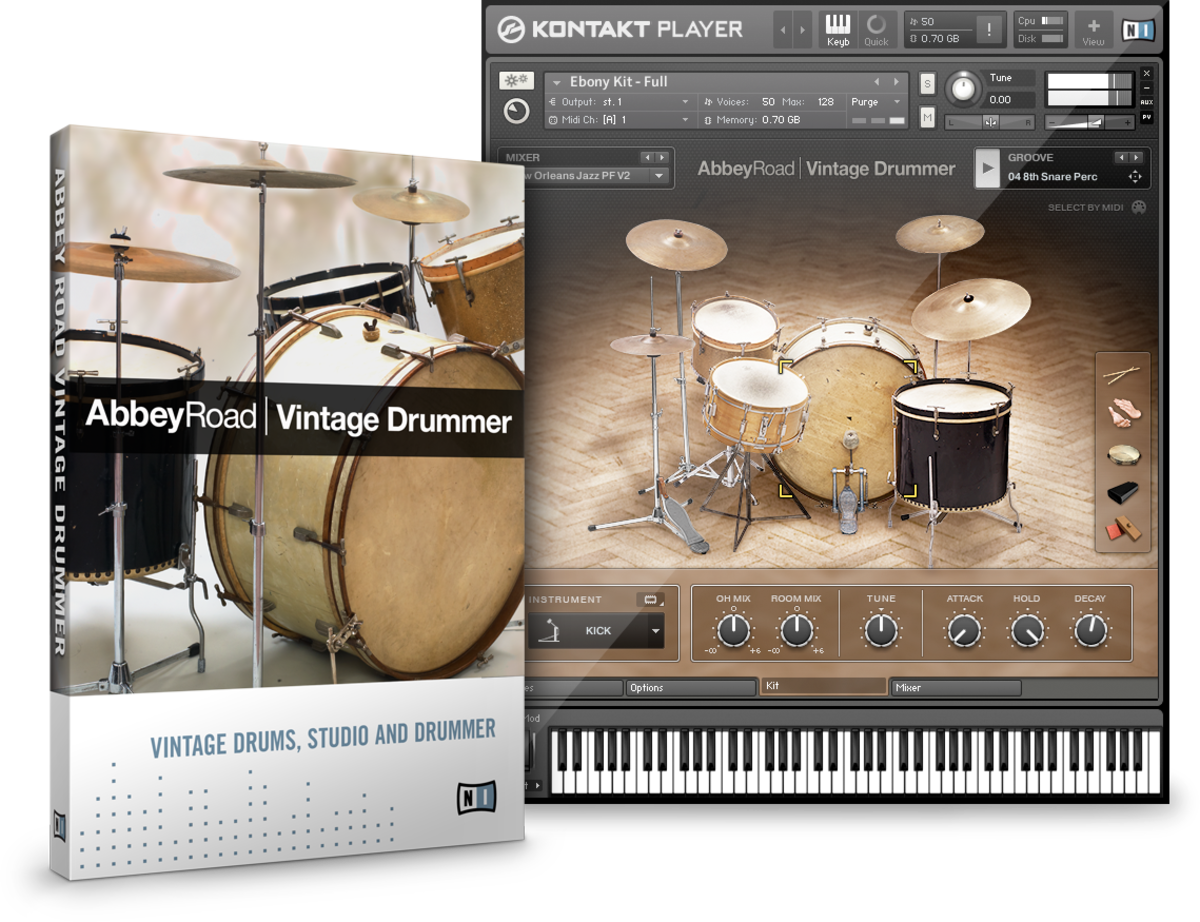This screenshot has width=1200, height=922.
Task: Expand the Midi Ch channel selector
Action: (685, 120)
